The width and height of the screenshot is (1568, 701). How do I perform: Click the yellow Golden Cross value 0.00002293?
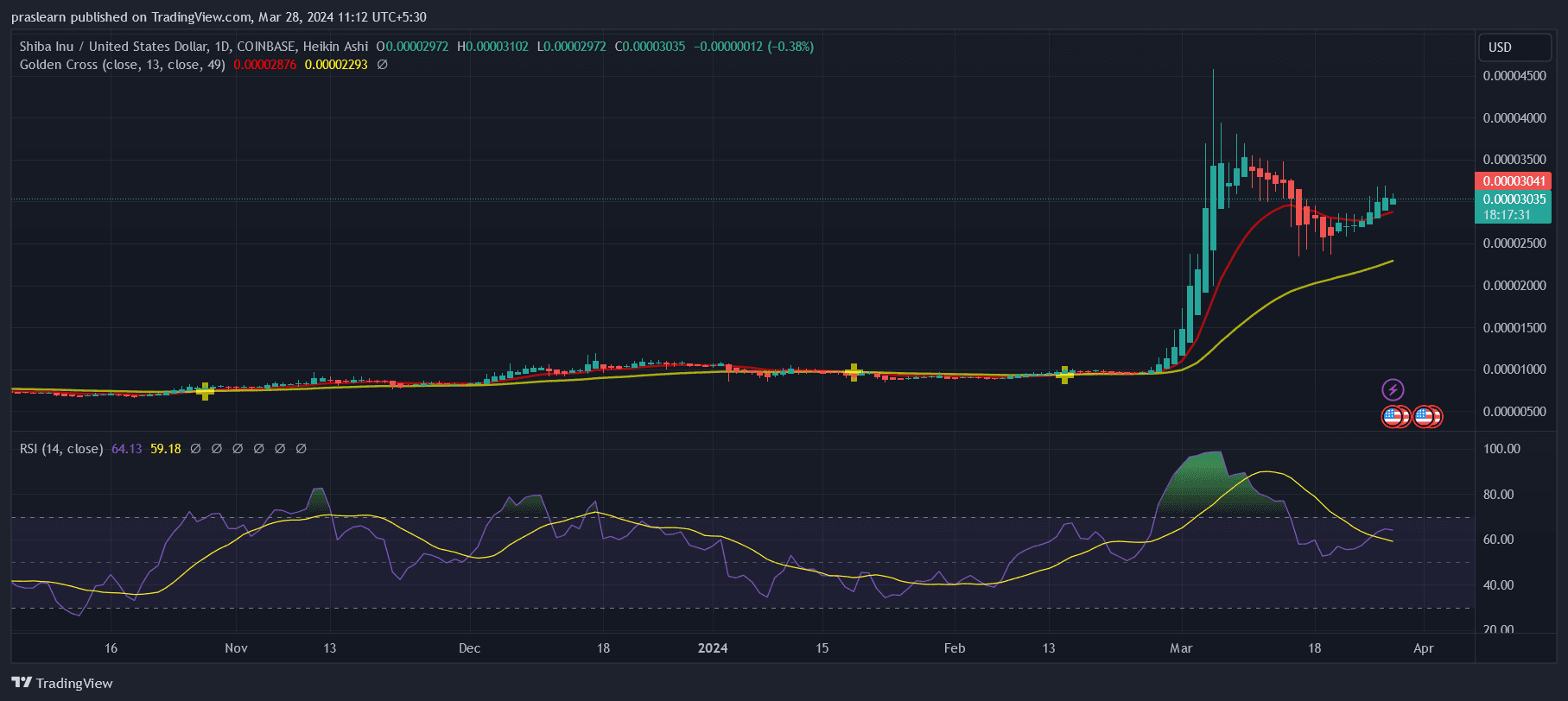tap(336, 65)
